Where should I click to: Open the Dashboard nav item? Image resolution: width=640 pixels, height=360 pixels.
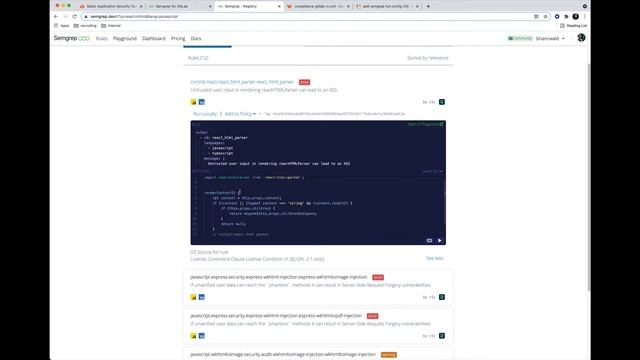coord(153,38)
